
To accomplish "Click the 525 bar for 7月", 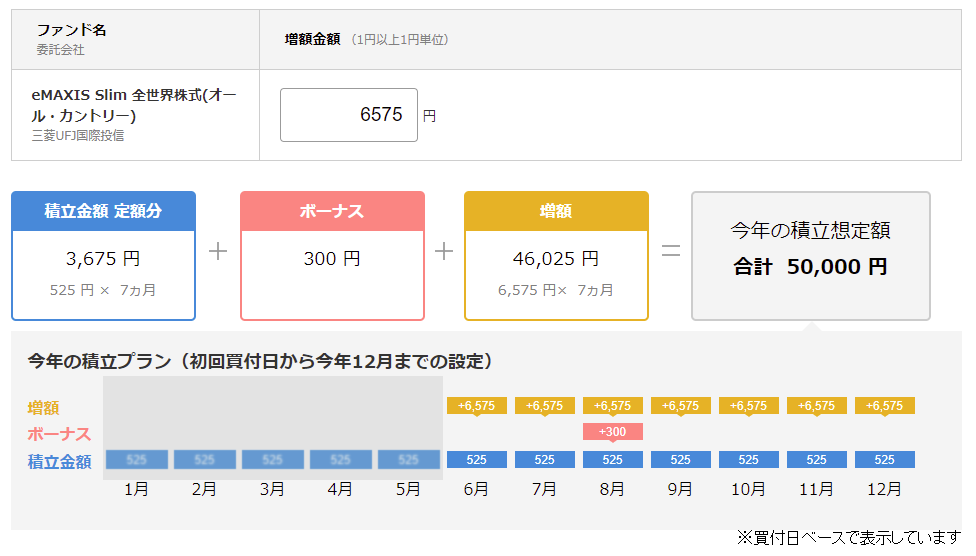I will pos(545,459).
